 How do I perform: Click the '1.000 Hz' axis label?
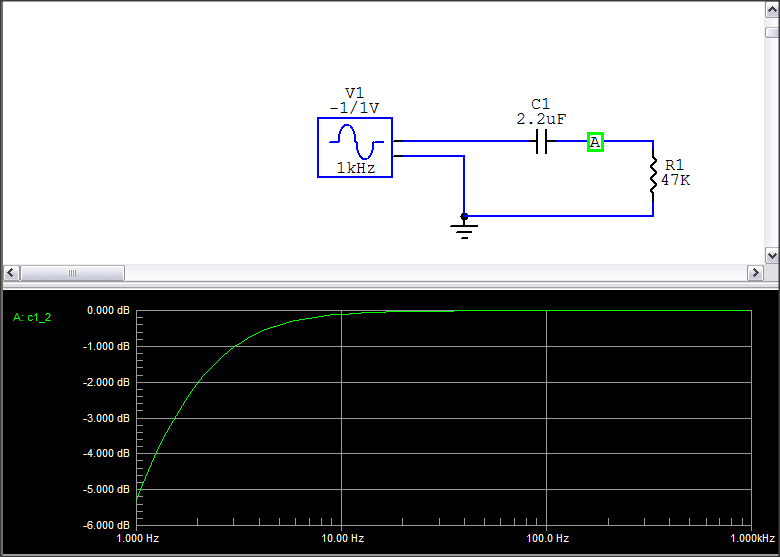[137, 538]
